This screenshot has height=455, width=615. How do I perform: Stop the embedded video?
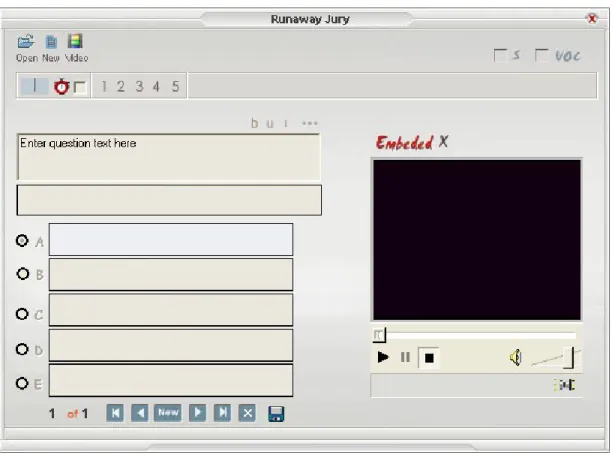tap(429, 358)
